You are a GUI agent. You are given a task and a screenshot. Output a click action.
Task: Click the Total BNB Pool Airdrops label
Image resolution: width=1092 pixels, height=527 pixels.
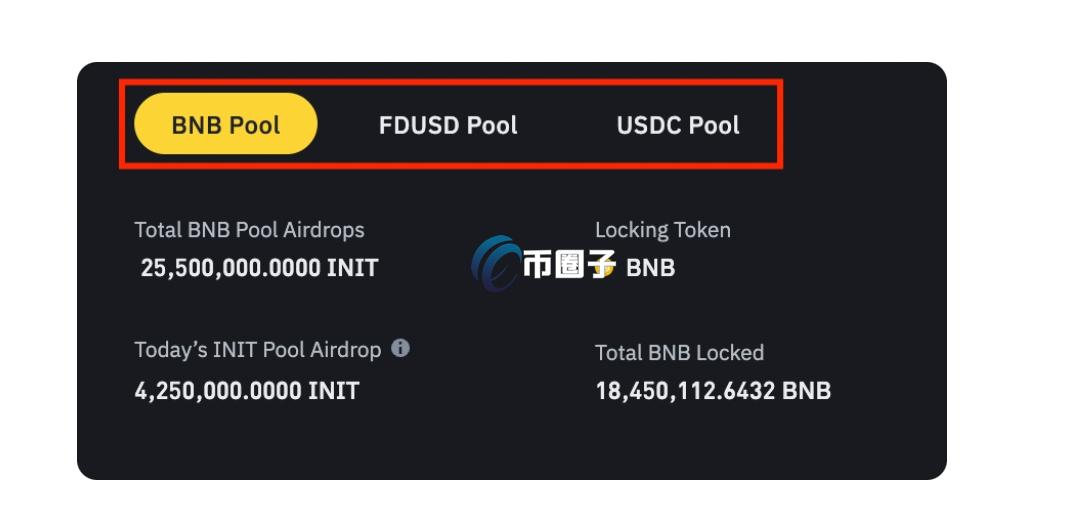click(249, 230)
